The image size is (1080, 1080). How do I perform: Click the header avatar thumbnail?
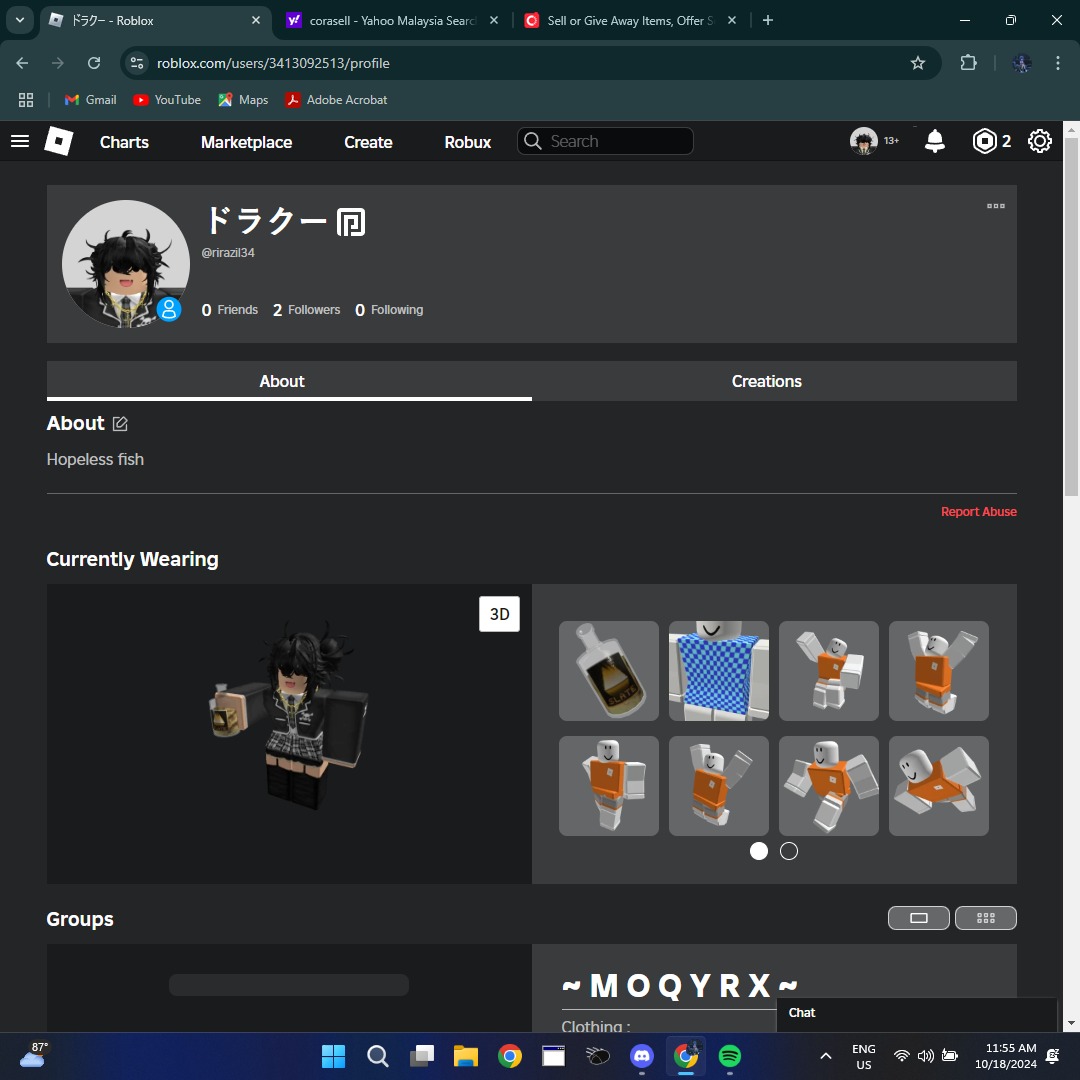pos(863,141)
